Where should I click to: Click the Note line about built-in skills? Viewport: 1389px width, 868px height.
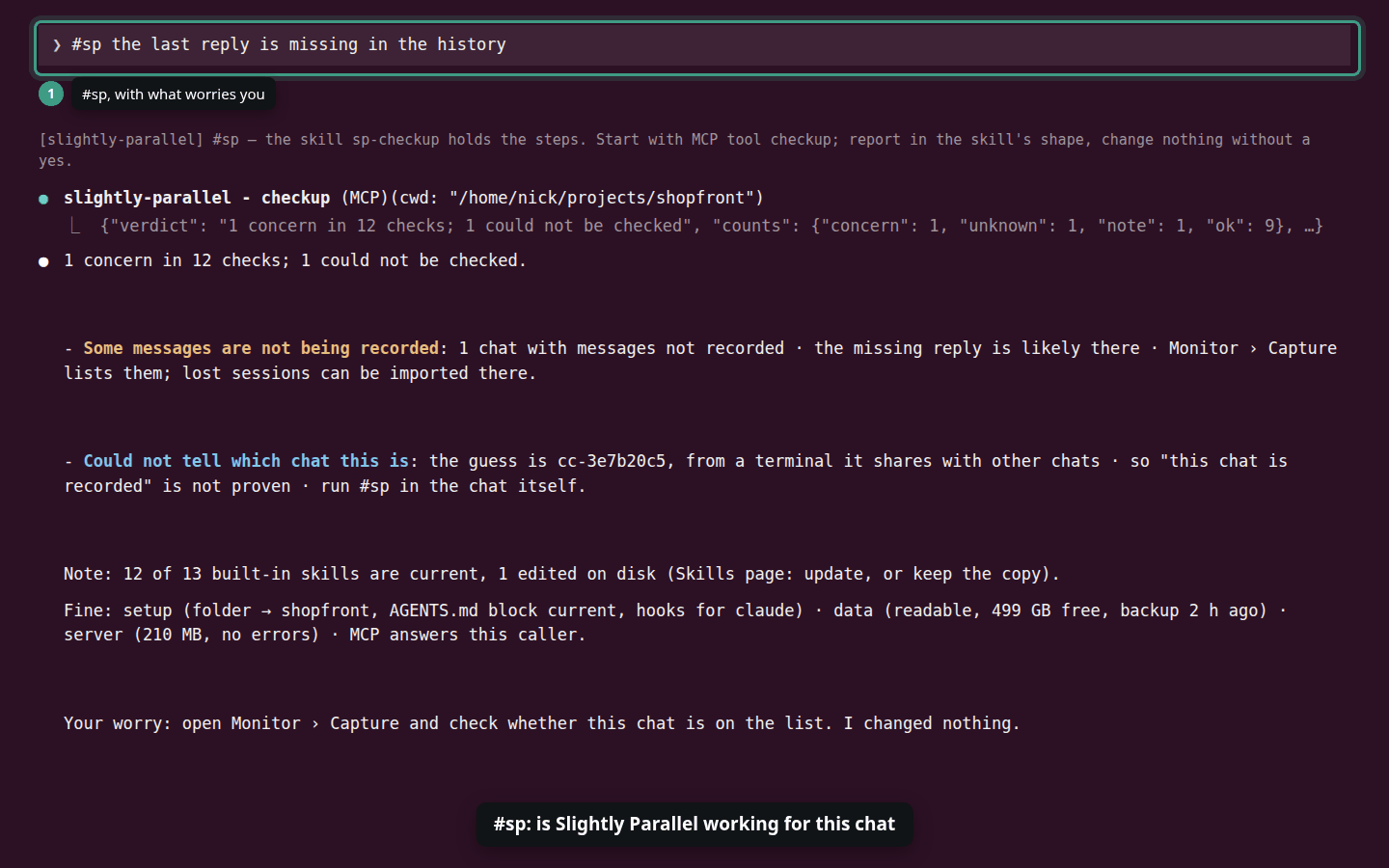(x=561, y=574)
